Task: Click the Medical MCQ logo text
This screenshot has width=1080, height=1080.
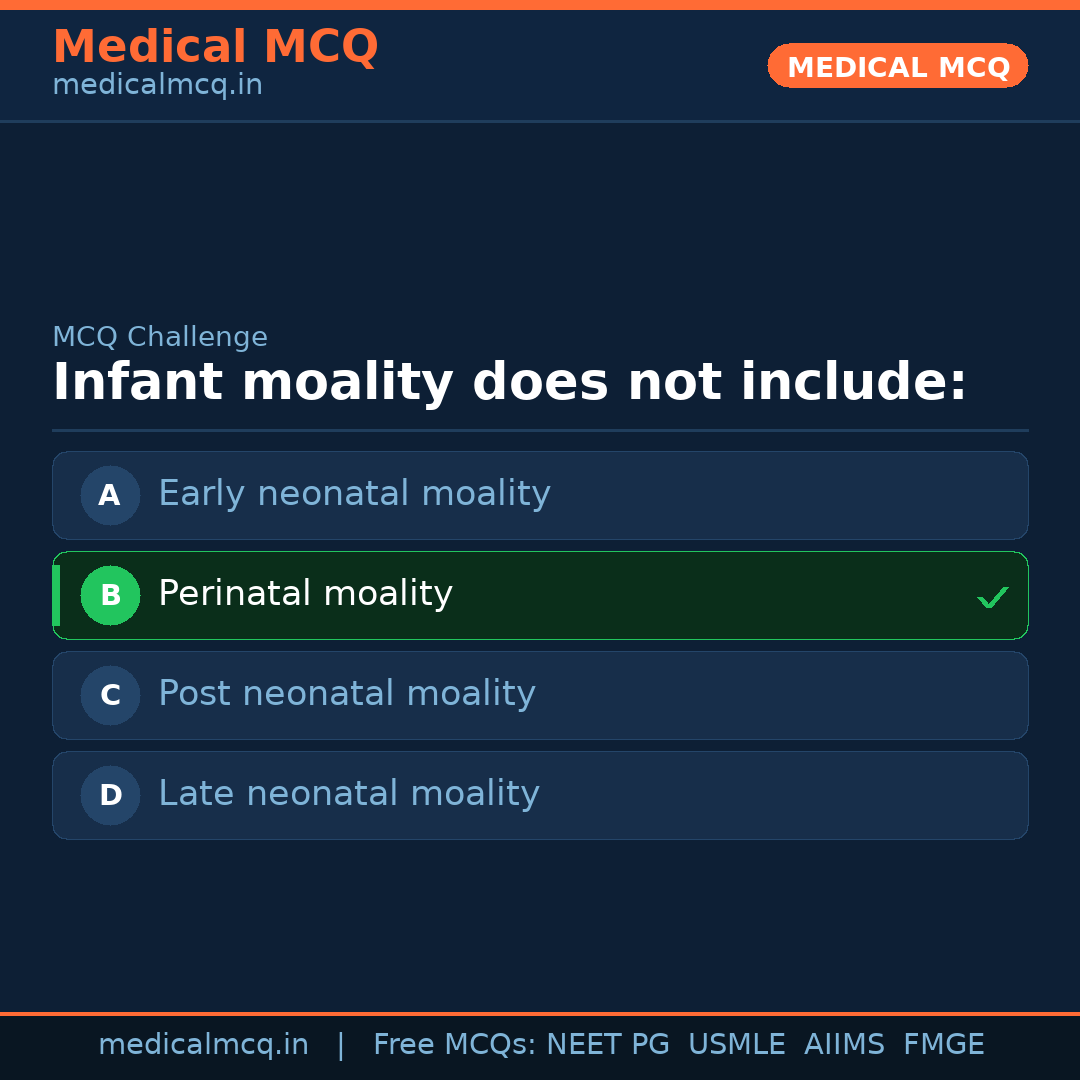Action: 216,46
